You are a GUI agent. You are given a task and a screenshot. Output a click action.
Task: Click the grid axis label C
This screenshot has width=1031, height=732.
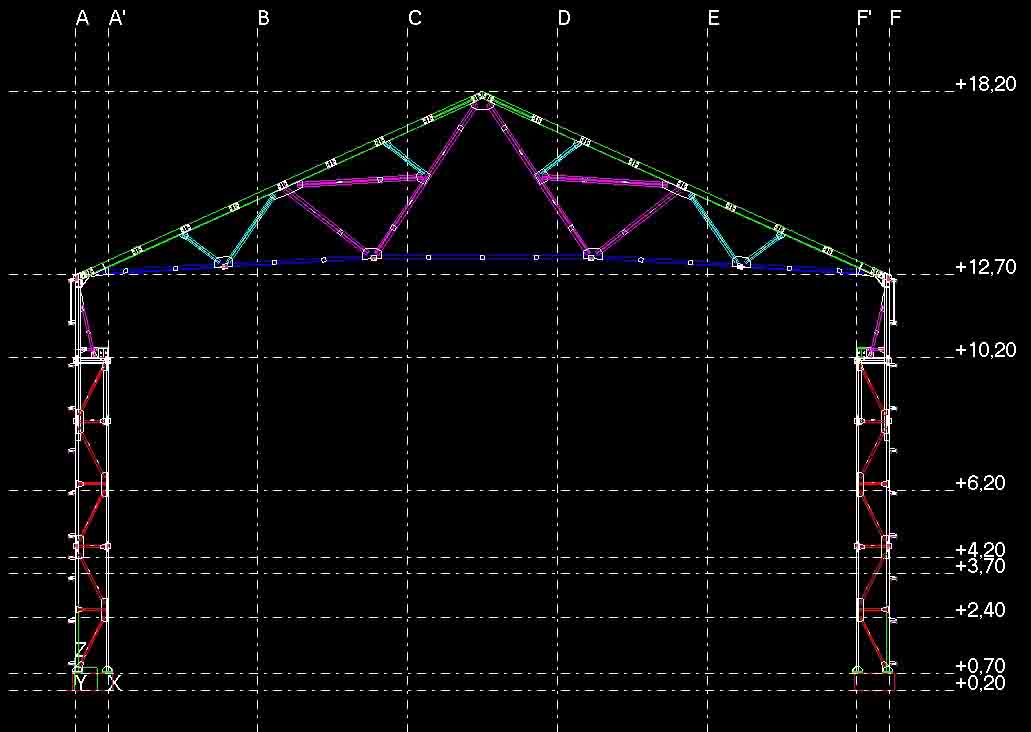pos(414,18)
